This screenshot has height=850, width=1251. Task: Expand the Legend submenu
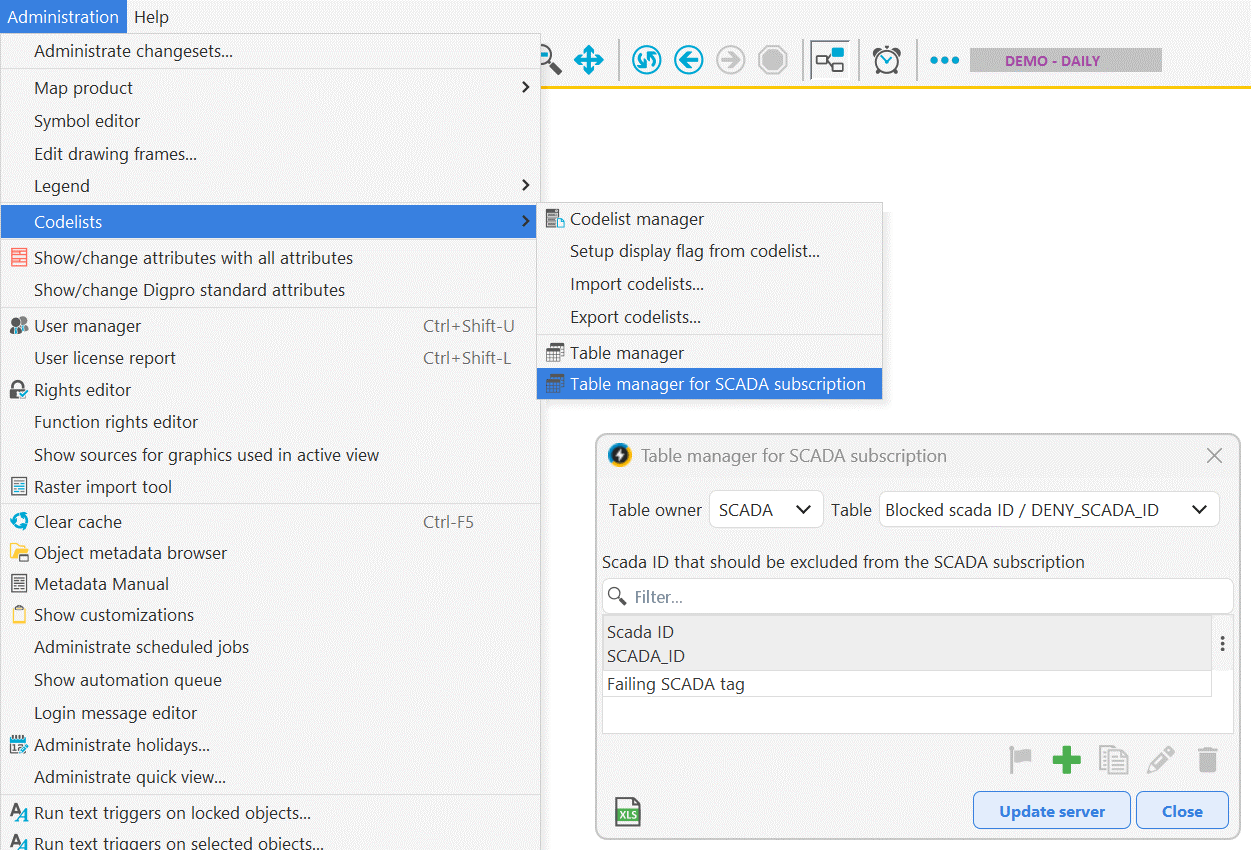click(270, 186)
